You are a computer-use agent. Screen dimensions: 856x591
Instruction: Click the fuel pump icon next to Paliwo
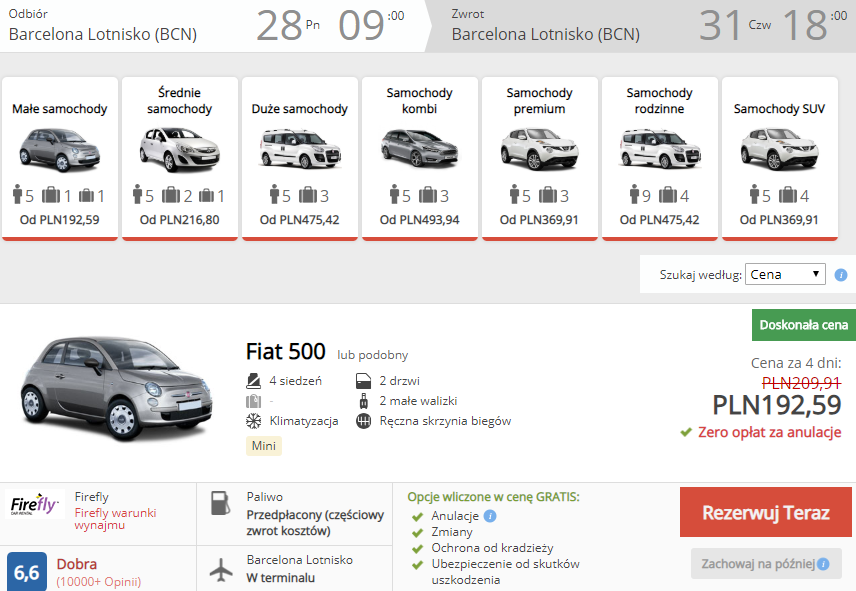coord(221,503)
